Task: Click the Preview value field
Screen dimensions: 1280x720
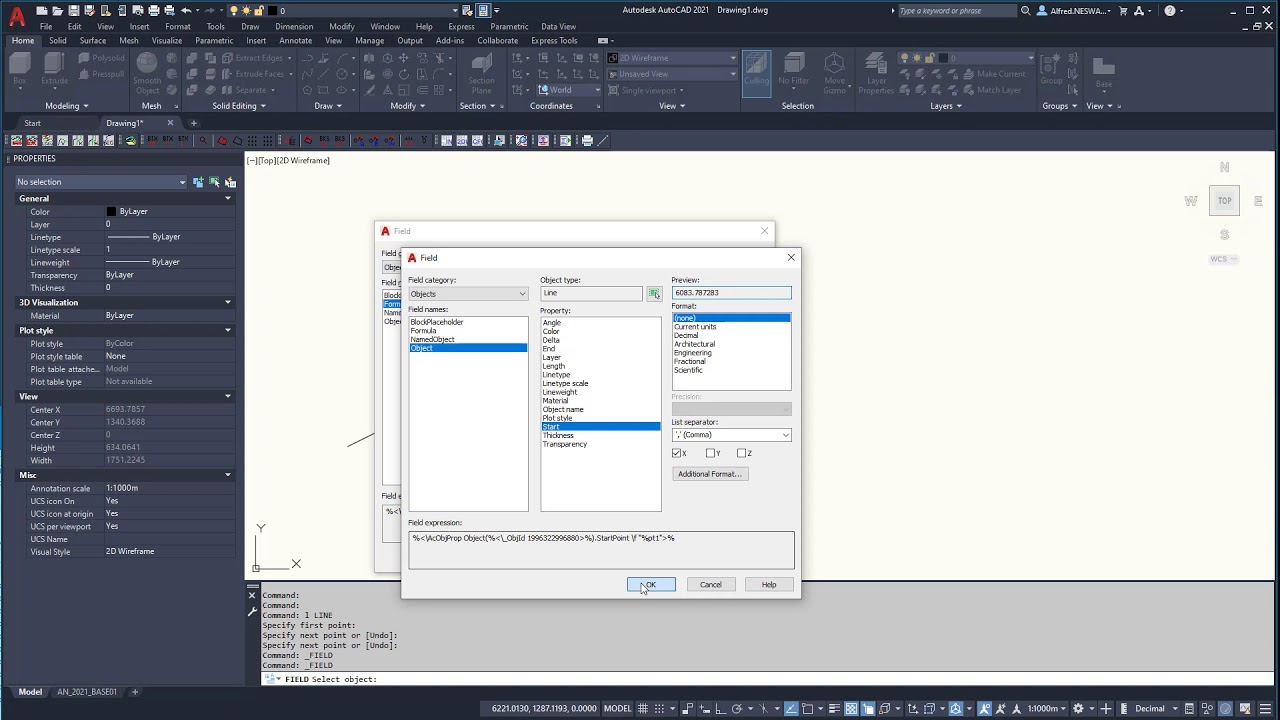Action: pos(731,293)
